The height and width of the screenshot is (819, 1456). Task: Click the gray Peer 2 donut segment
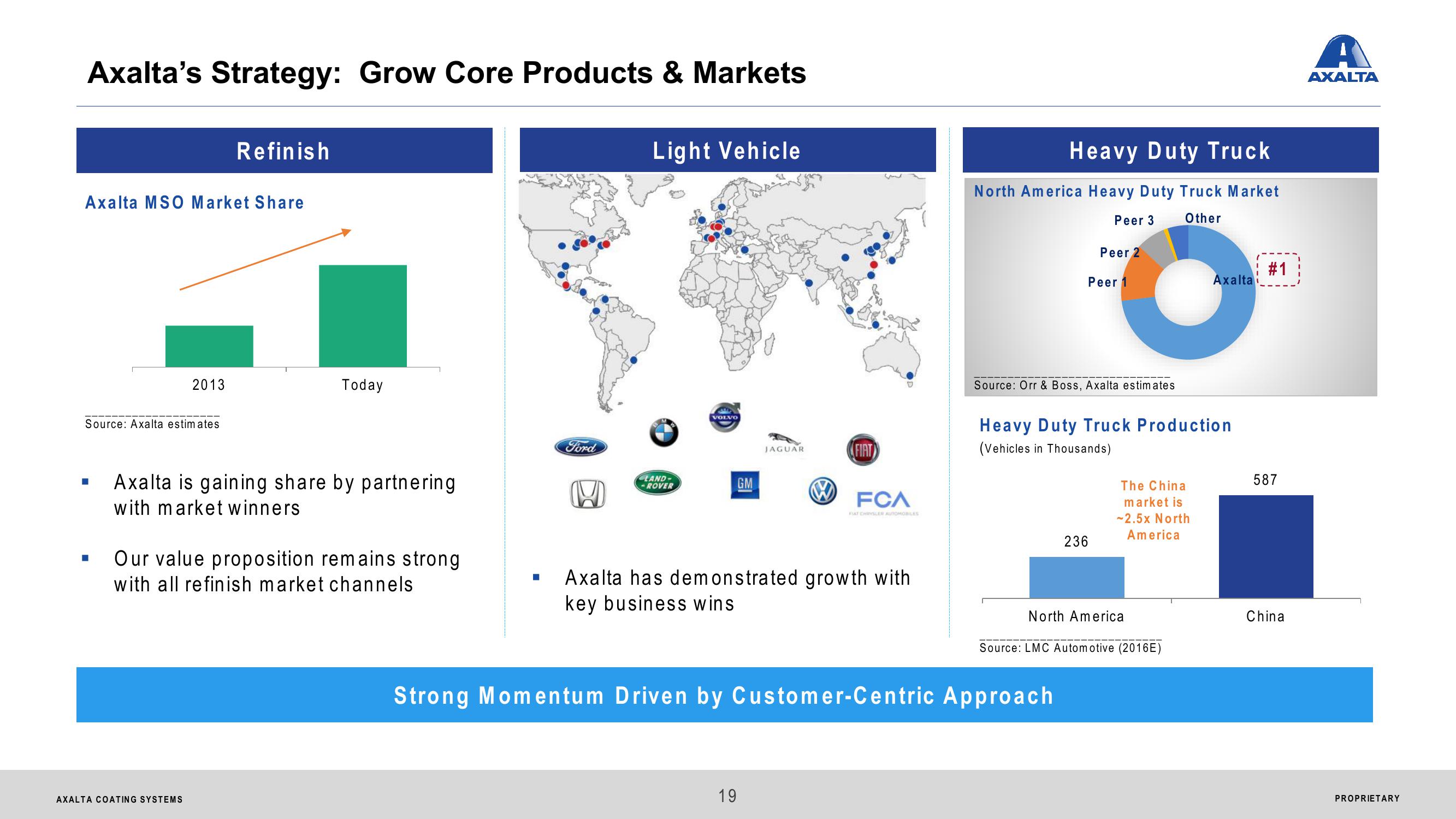[1156, 251]
